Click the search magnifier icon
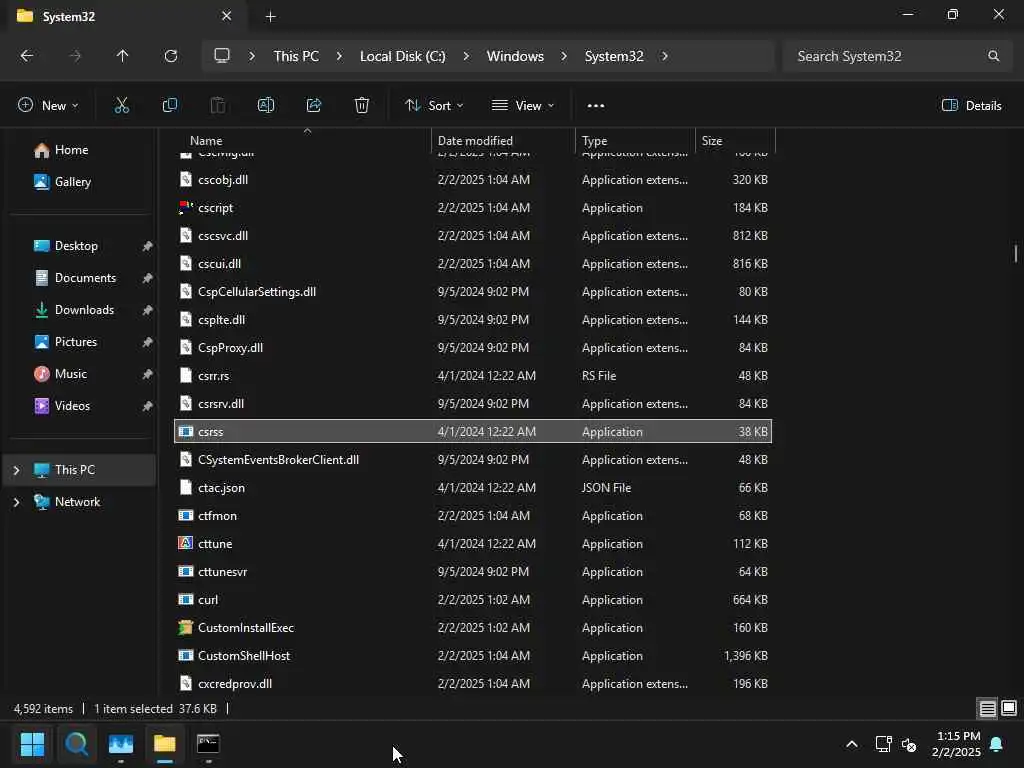Screen dimensions: 1024x768 click(993, 56)
